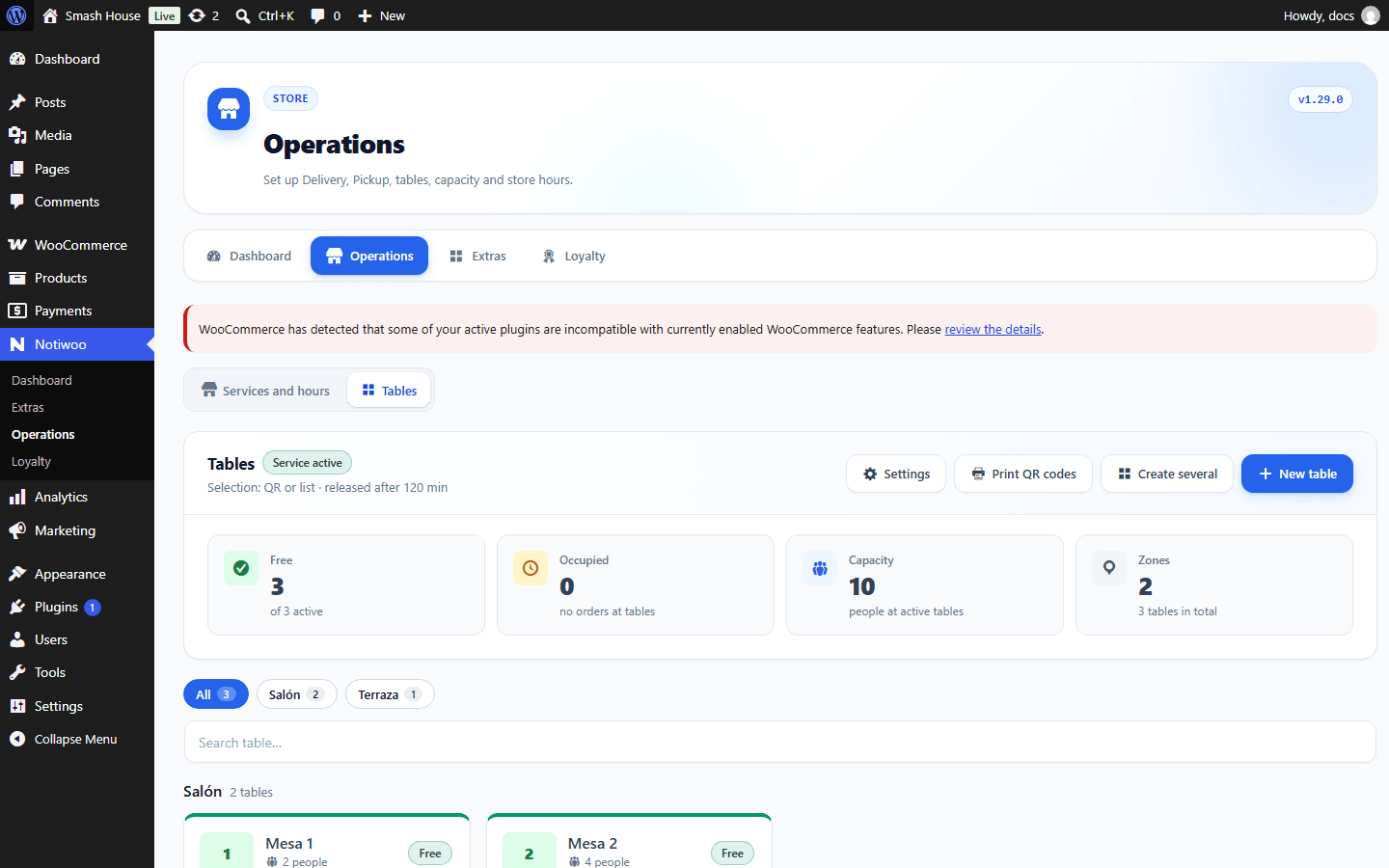
Task: Open Smash House site home link
Action: (x=92, y=15)
